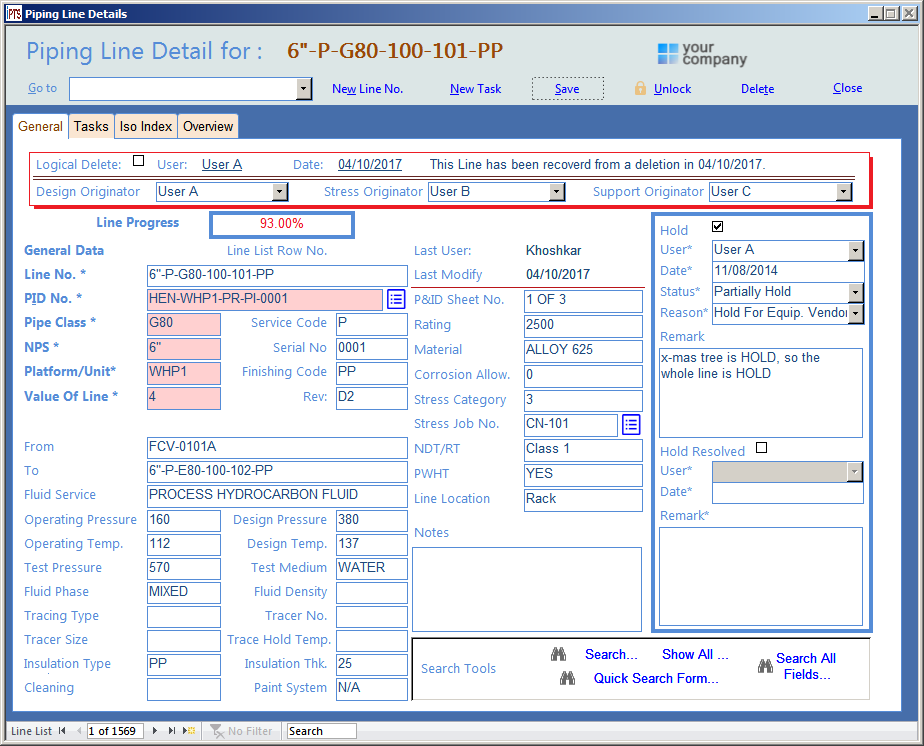Image resolution: width=924 pixels, height=746 pixels.
Task: Click the PTS application icon in title bar
Action: click(14, 14)
